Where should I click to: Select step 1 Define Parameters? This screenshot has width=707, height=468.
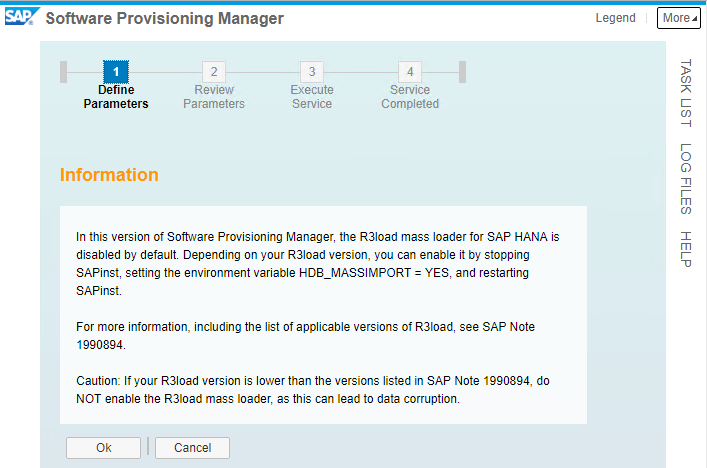[116, 86]
